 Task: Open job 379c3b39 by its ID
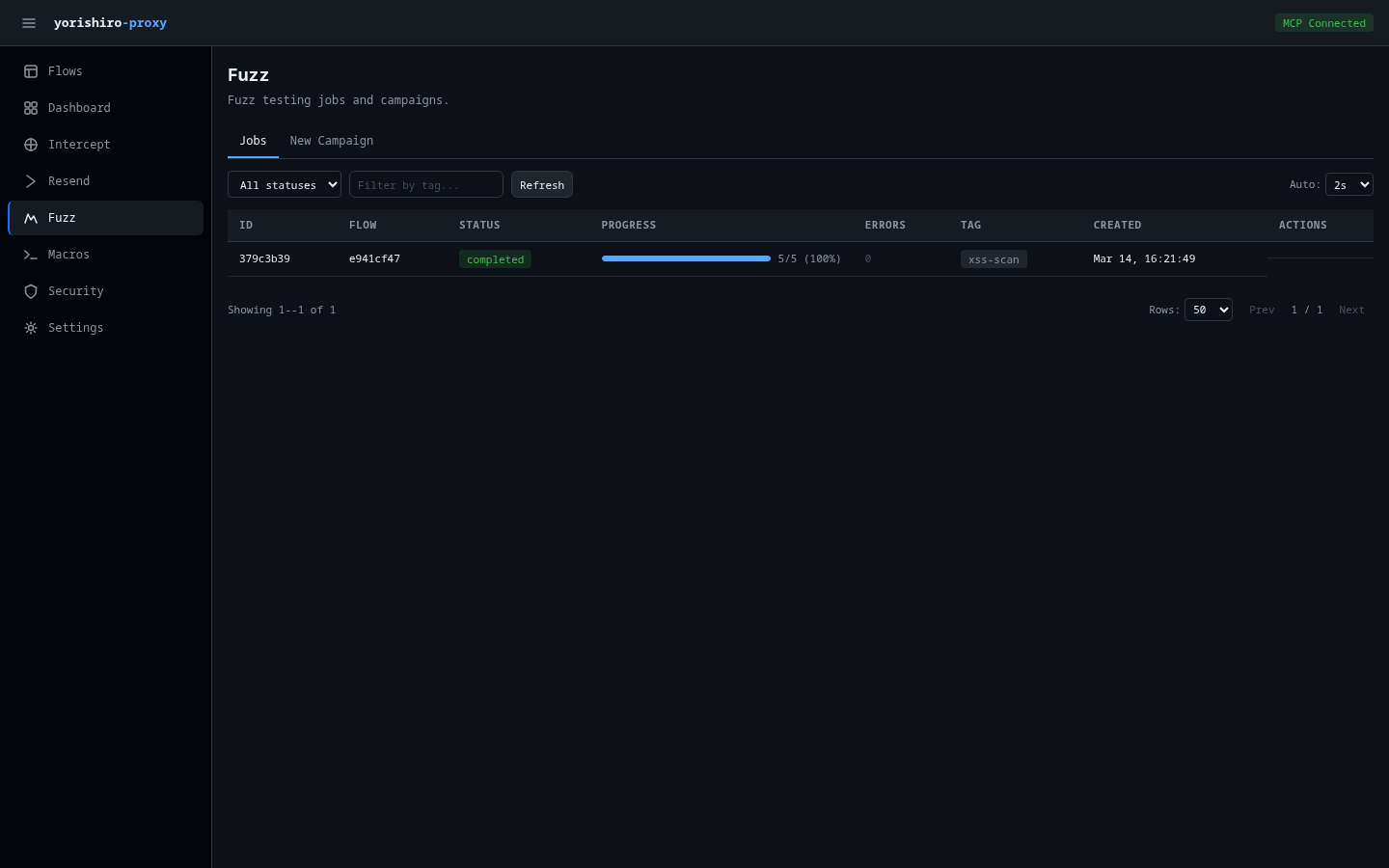coord(264,258)
